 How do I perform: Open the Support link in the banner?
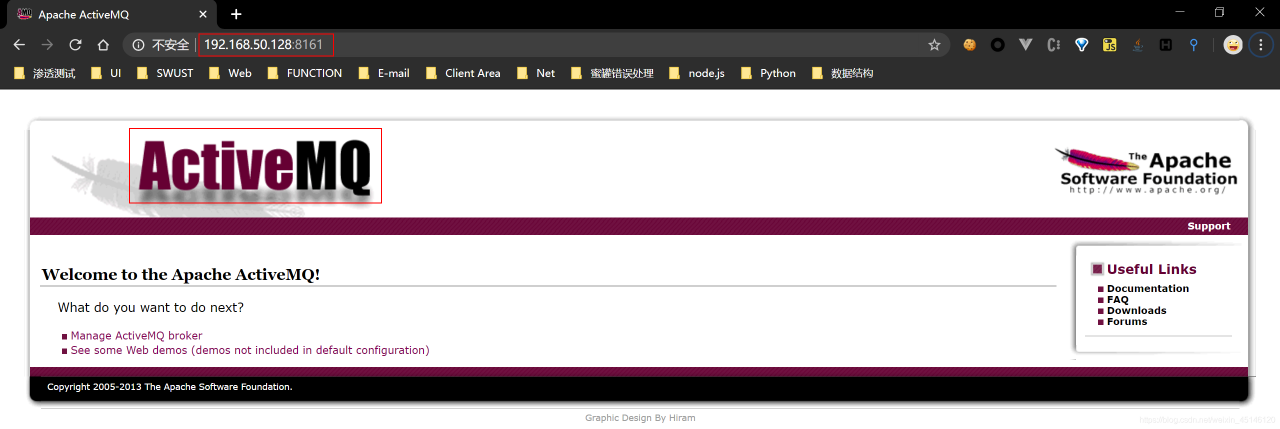point(1209,226)
